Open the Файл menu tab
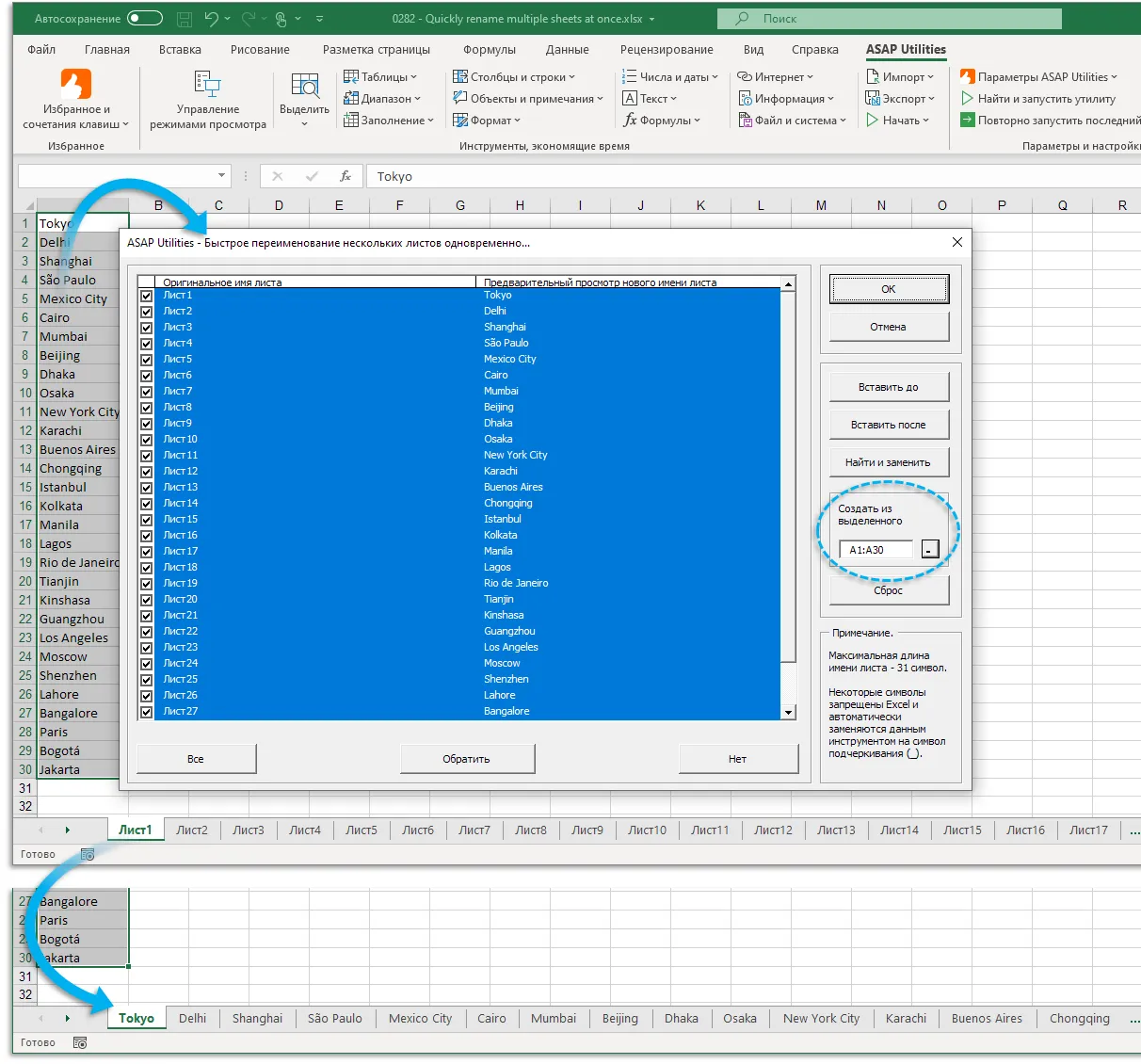The width and height of the screenshot is (1141, 1064). (41, 50)
